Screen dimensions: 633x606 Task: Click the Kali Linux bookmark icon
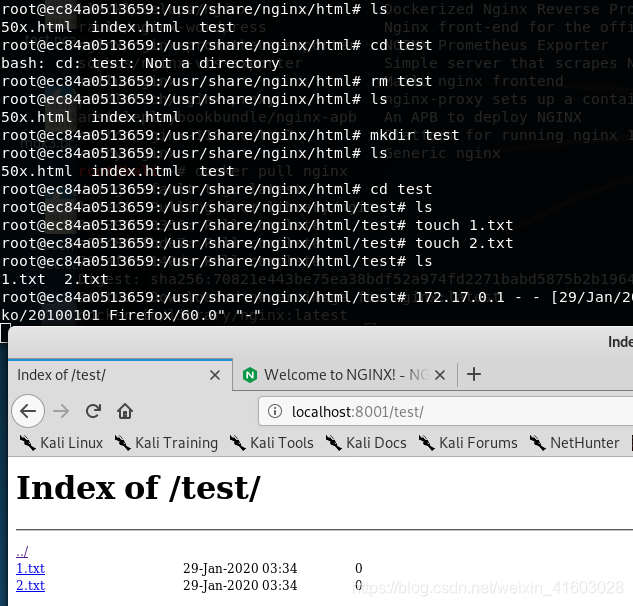pos(27,443)
